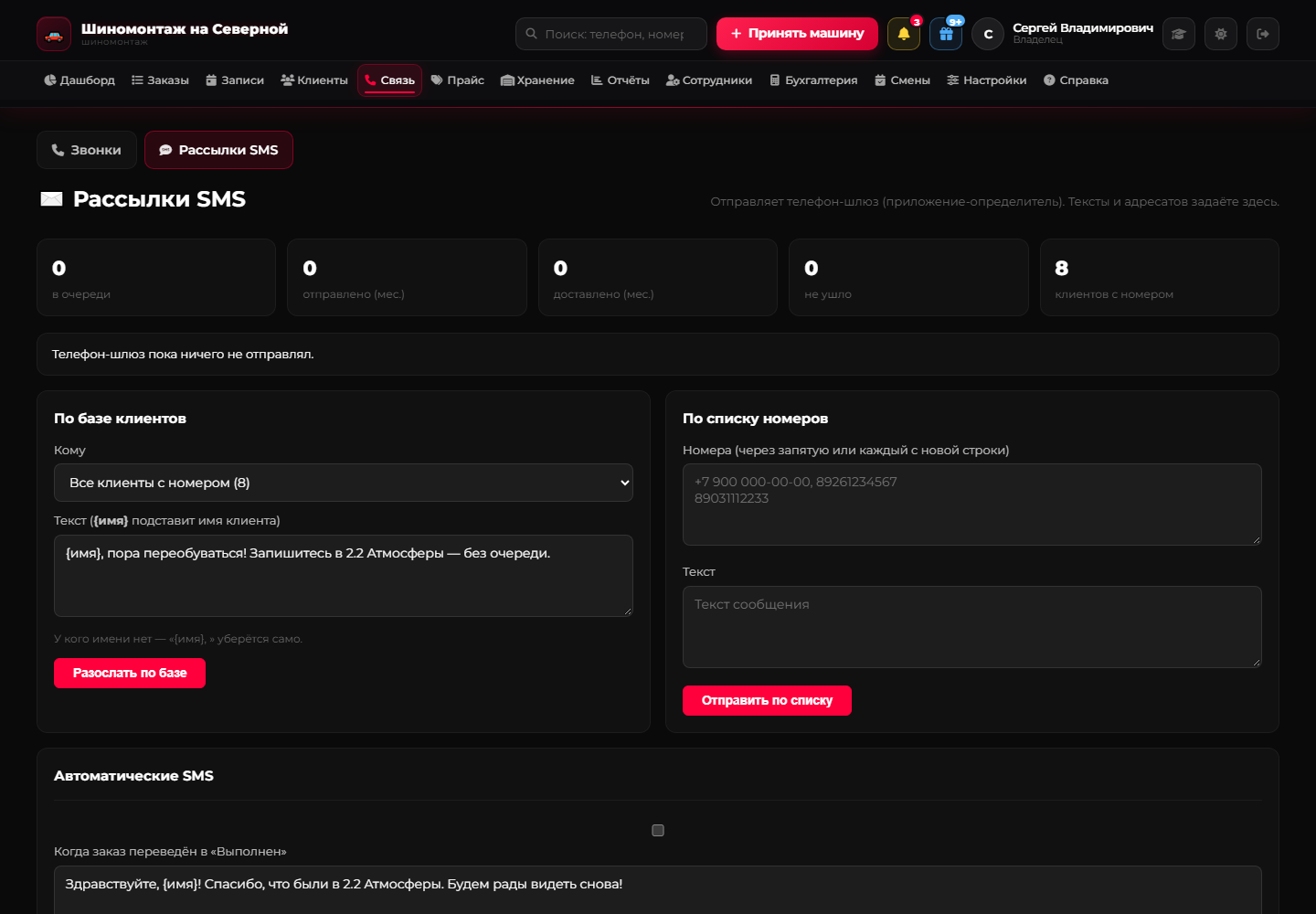Click the в очереди stat card

point(156,278)
